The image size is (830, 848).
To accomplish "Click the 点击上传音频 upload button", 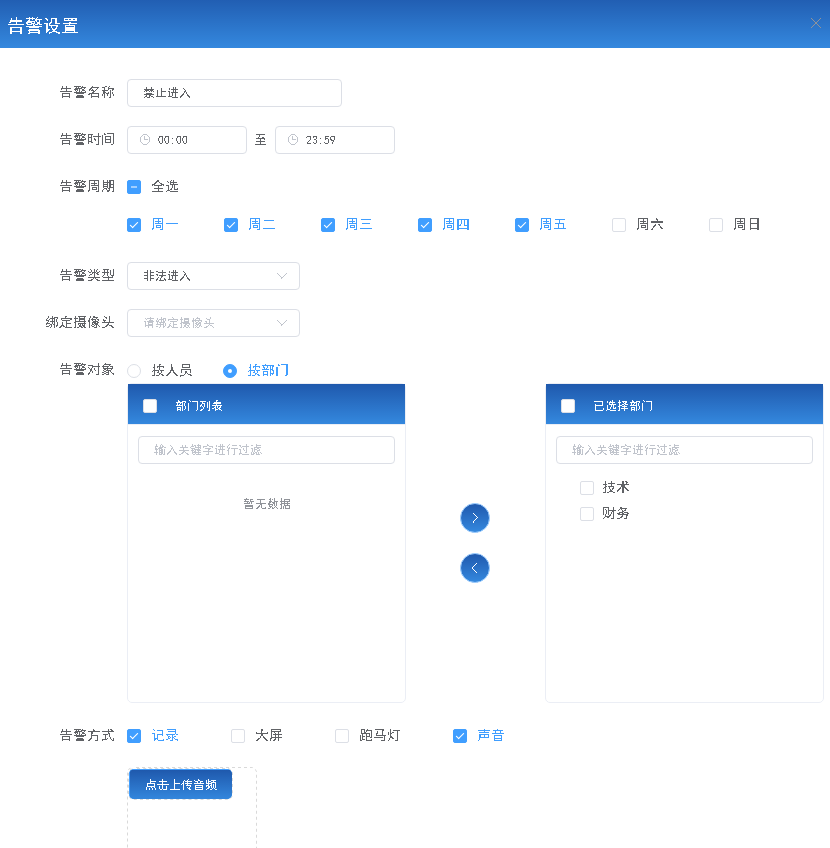I will tap(180, 784).
